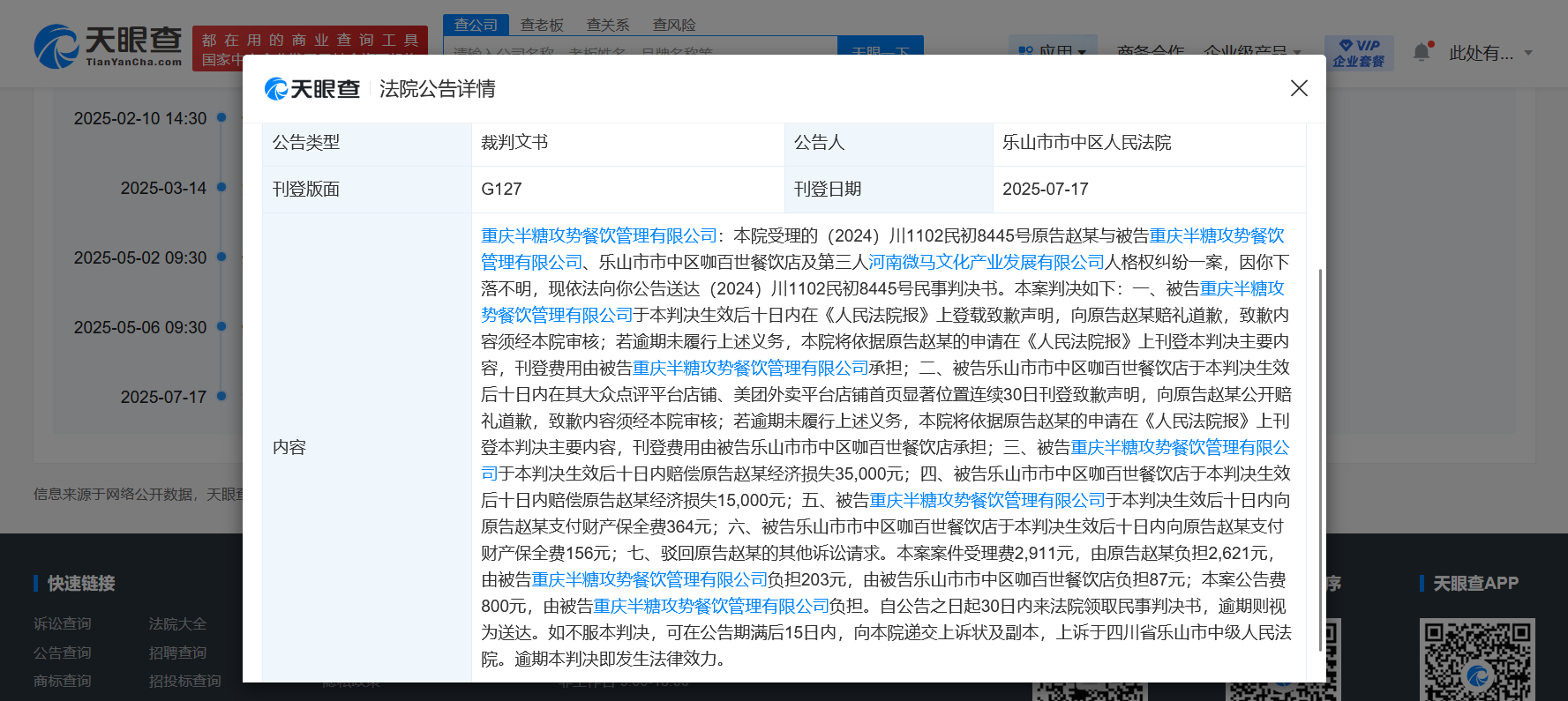
Task: Select the 2025-02-10 14:30 timeline entry
Action: (x=140, y=118)
